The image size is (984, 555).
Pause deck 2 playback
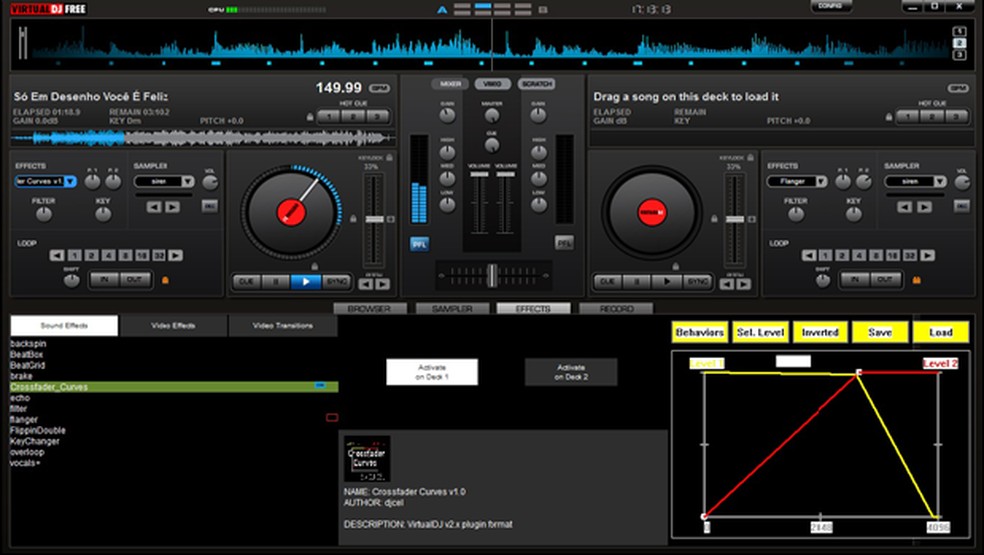tap(637, 282)
